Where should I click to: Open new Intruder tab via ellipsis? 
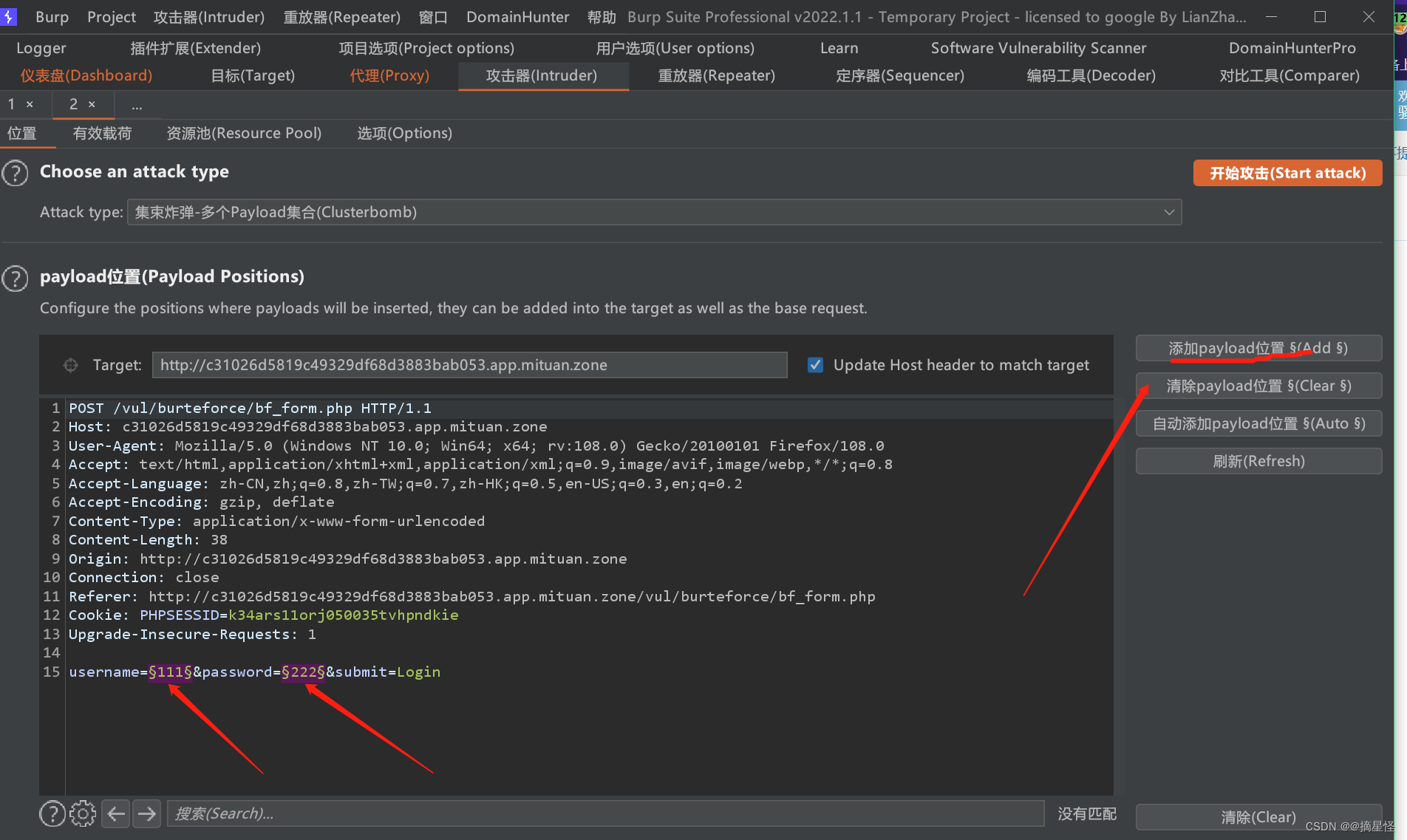[137, 106]
